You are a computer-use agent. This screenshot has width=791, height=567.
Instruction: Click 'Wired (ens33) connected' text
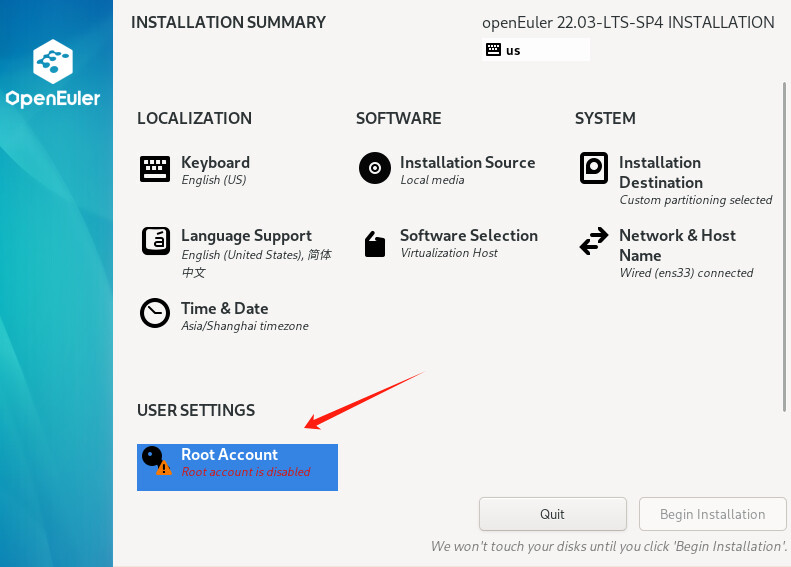[x=686, y=273]
